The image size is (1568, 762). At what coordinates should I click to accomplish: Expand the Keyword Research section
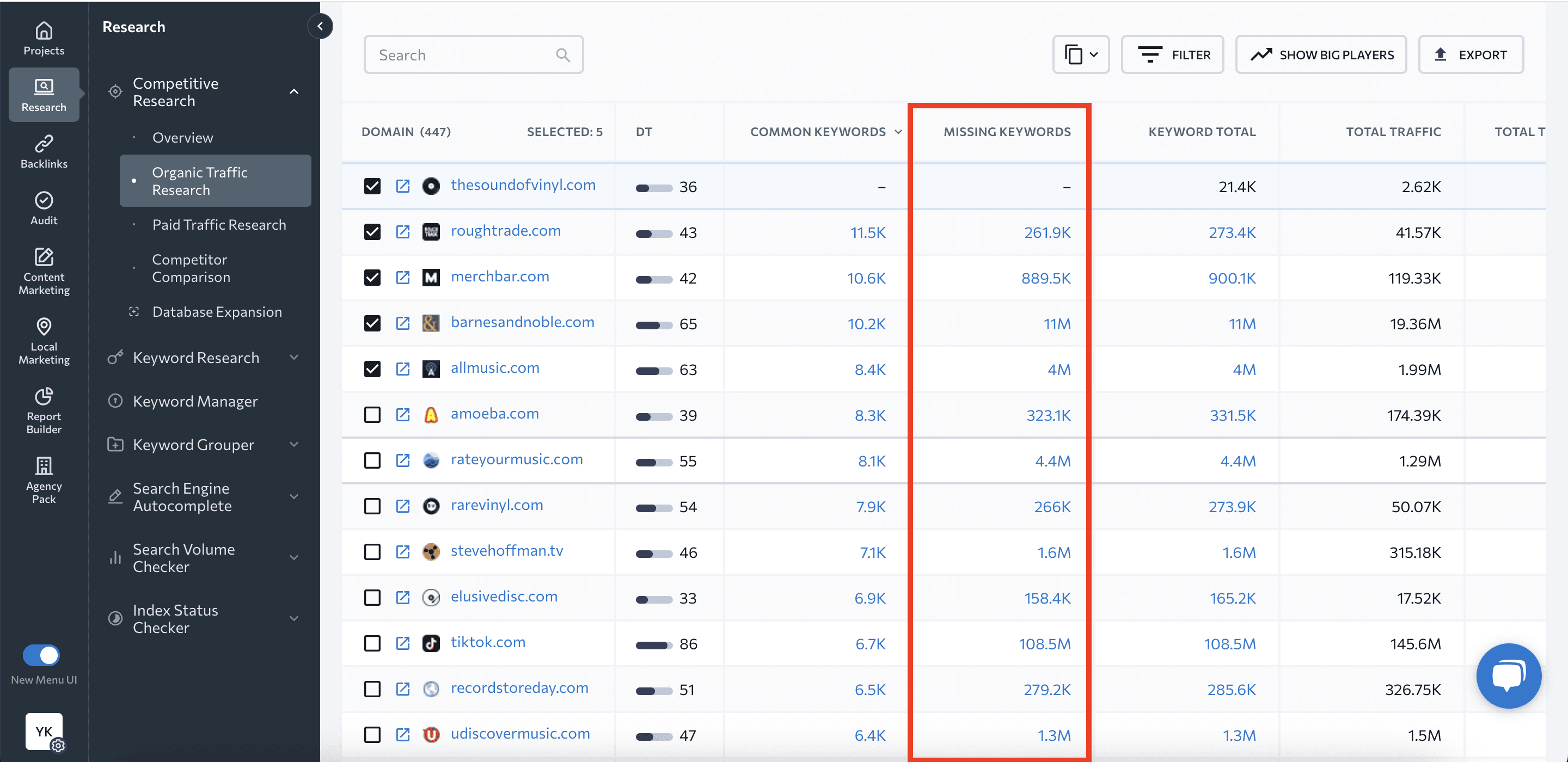coord(196,357)
